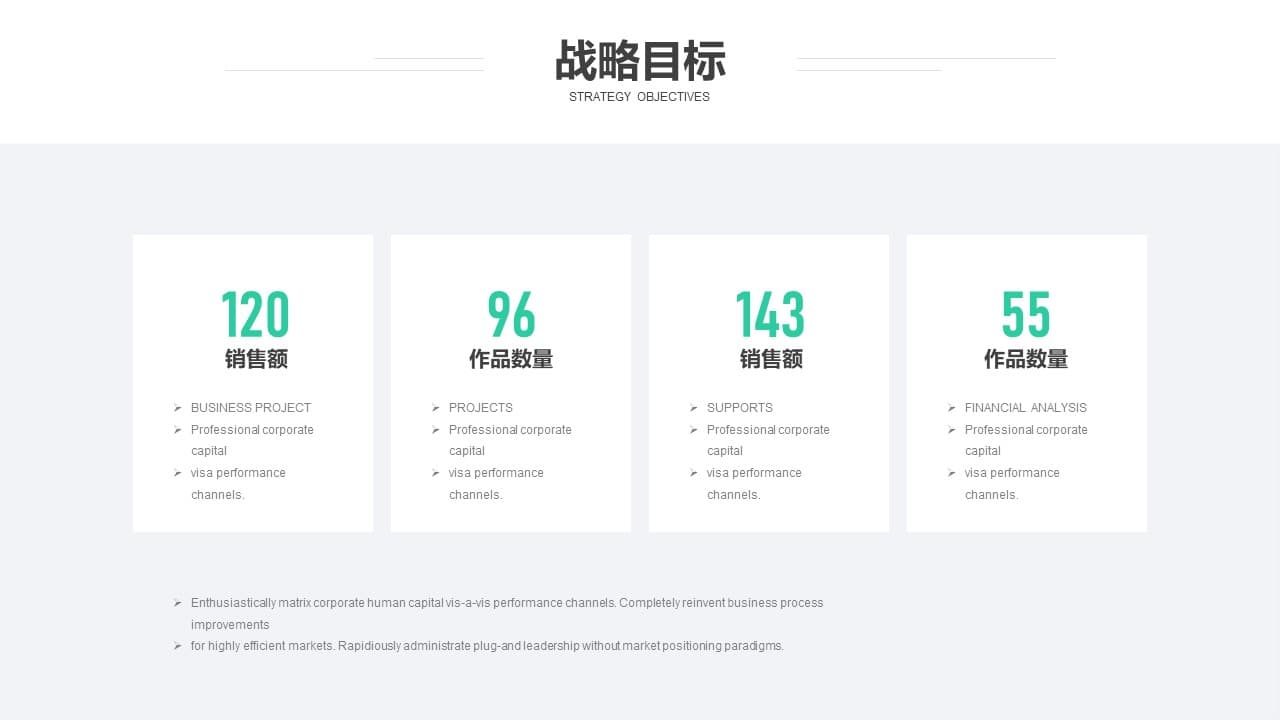Image resolution: width=1280 pixels, height=720 pixels.
Task: Click Professional corporate capital in the 96 card
Action: (x=510, y=440)
